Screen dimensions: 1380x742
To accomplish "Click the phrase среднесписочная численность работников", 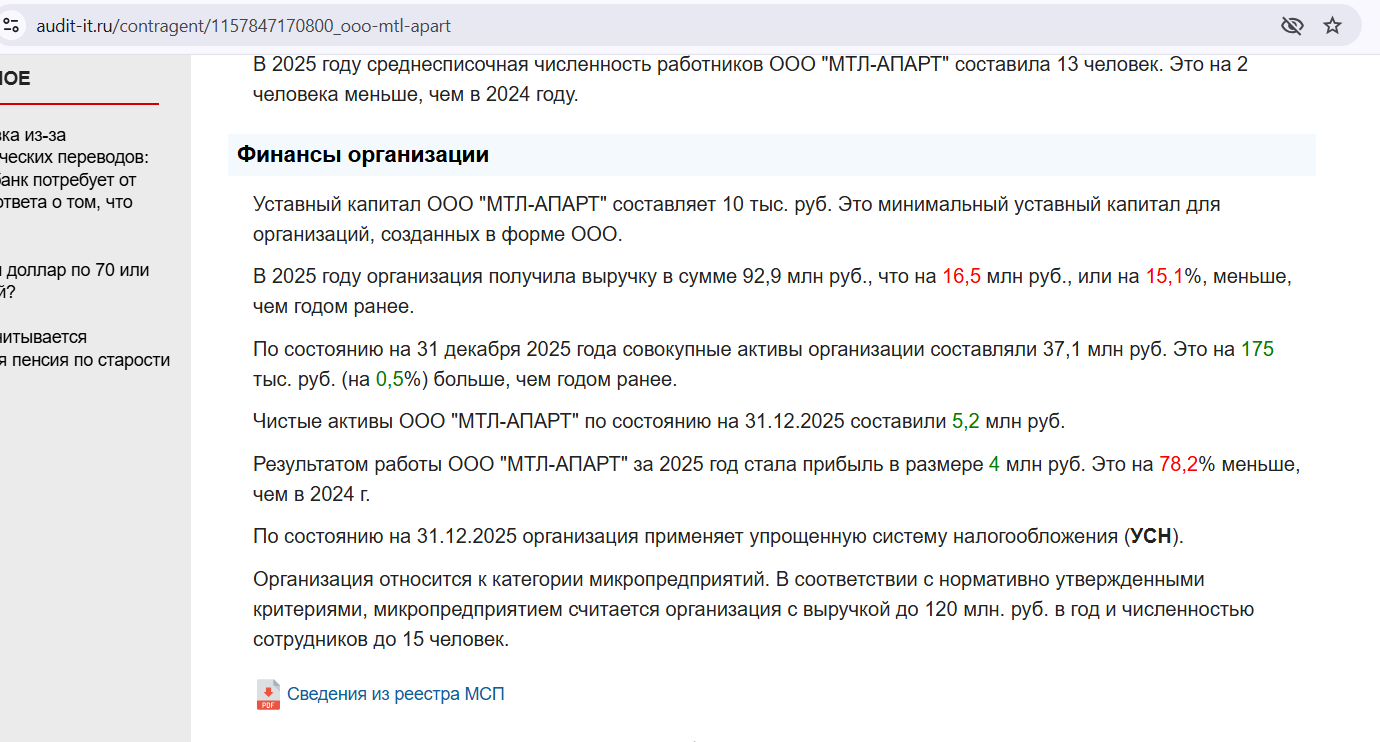I will click(x=566, y=65).
